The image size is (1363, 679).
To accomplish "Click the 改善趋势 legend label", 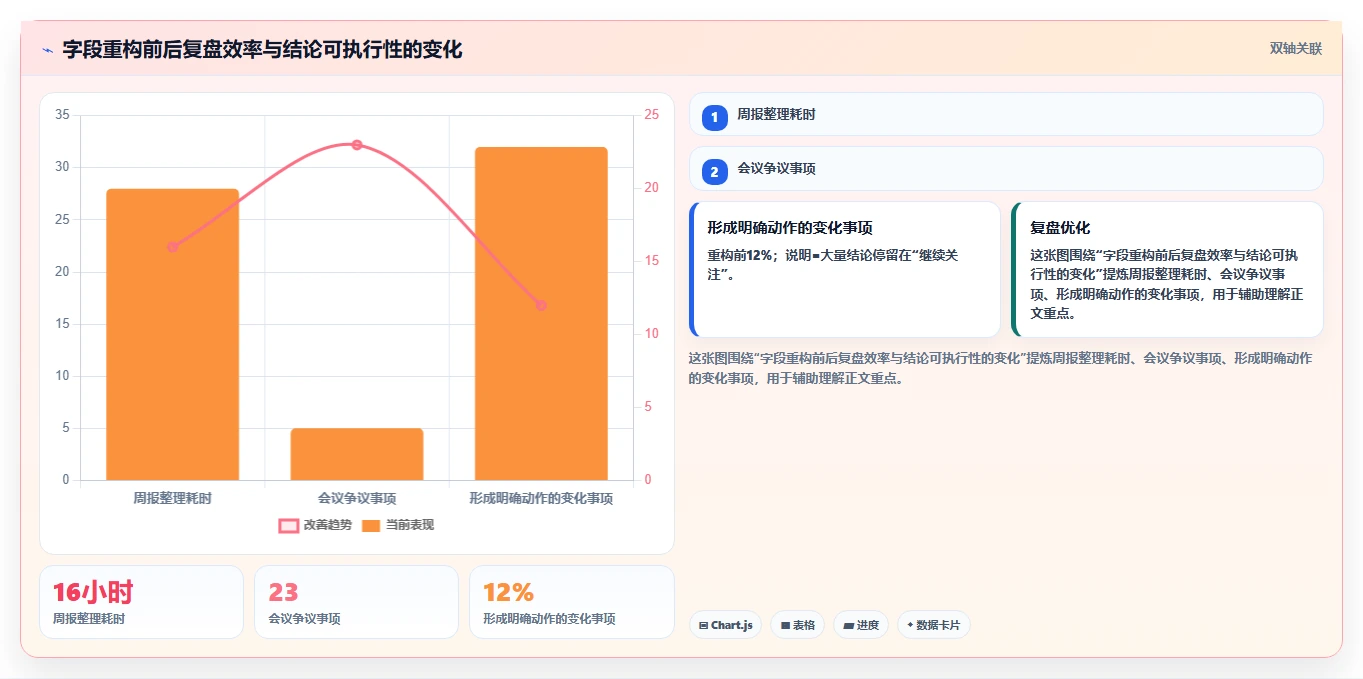I will [328, 526].
